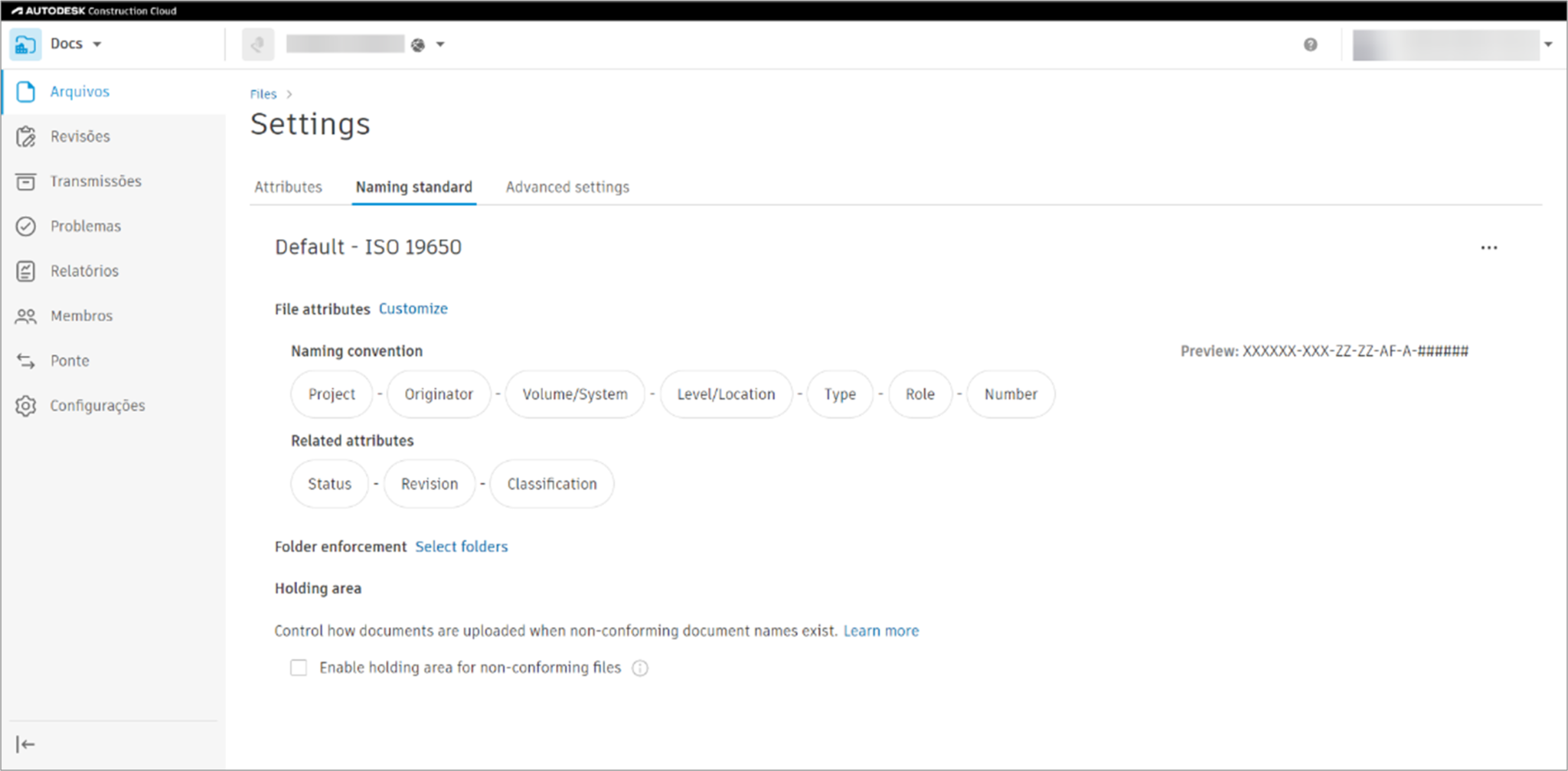Select folders for folder enforcement
The image size is (1568, 771).
[x=461, y=547]
